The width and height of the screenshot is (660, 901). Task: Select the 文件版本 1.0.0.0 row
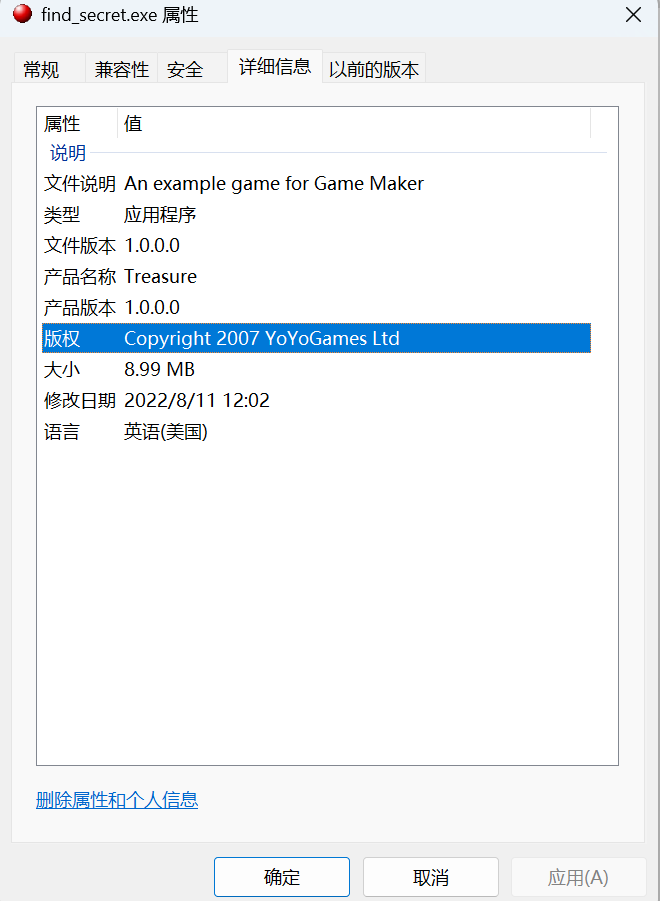click(x=317, y=246)
